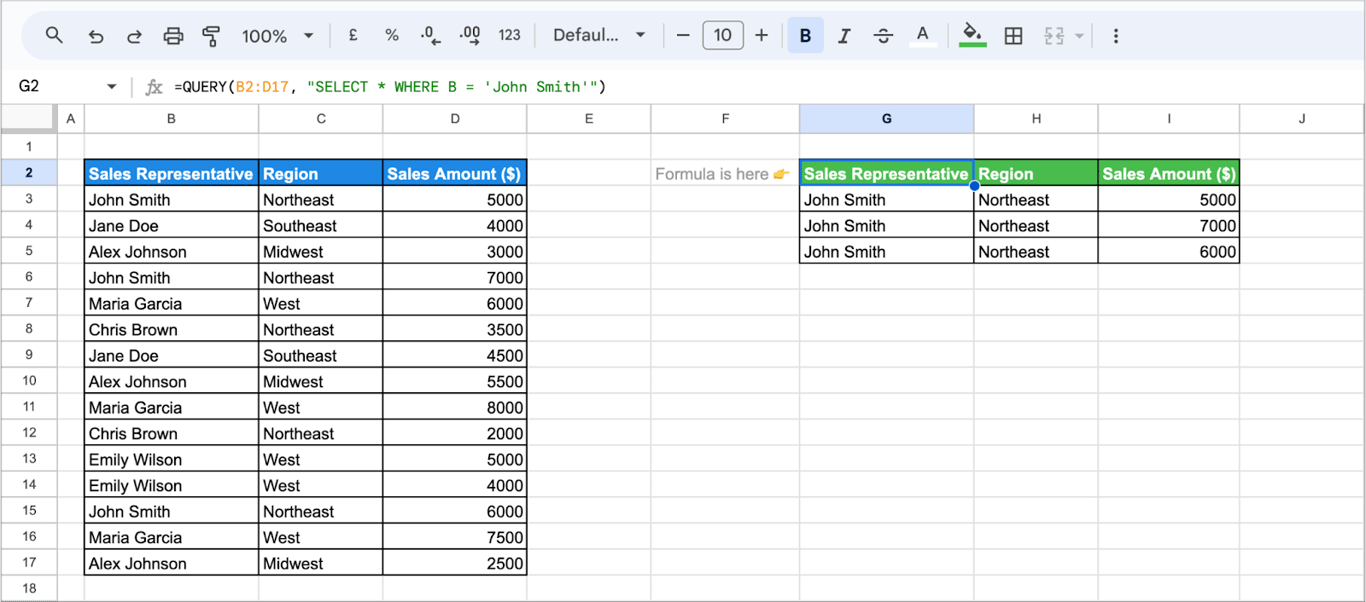1366x602 pixels.
Task: Select 7000 in the green result table
Action: click(1168, 225)
